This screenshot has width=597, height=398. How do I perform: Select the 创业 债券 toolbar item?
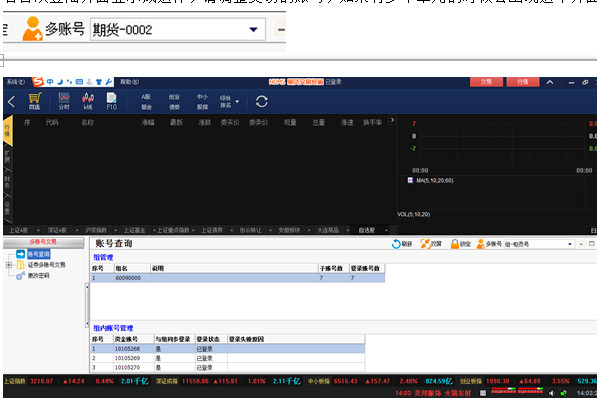174,102
